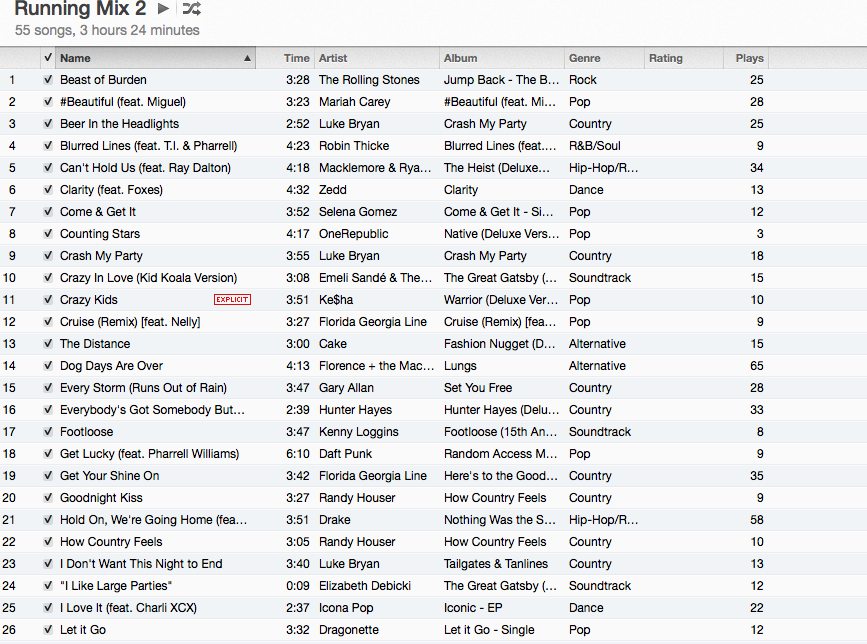Uncheck the Beast of Burden song
The image size is (867, 644).
(48, 80)
